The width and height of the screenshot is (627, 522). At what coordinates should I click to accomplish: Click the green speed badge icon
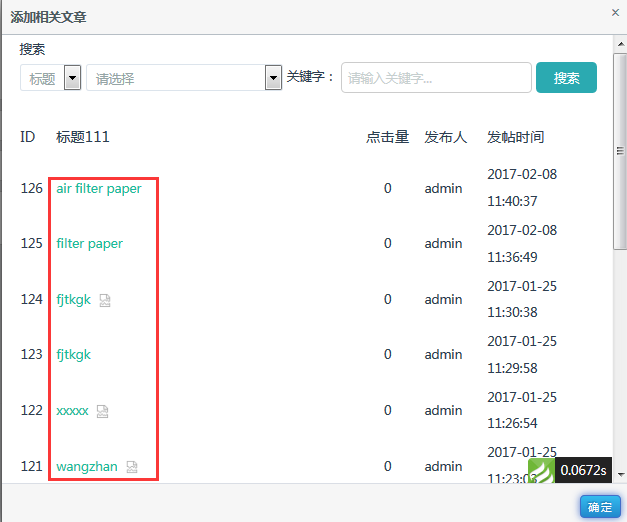(x=541, y=470)
